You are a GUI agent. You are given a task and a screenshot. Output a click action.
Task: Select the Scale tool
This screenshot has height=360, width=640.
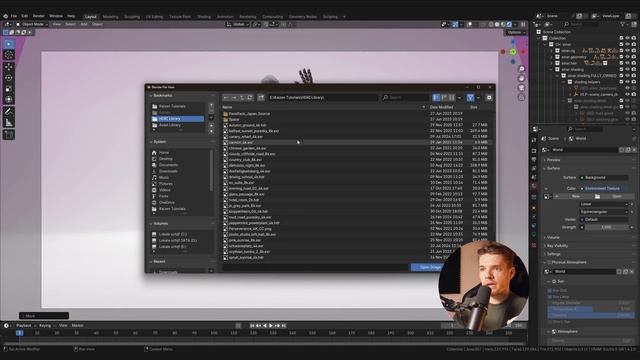[9, 89]
